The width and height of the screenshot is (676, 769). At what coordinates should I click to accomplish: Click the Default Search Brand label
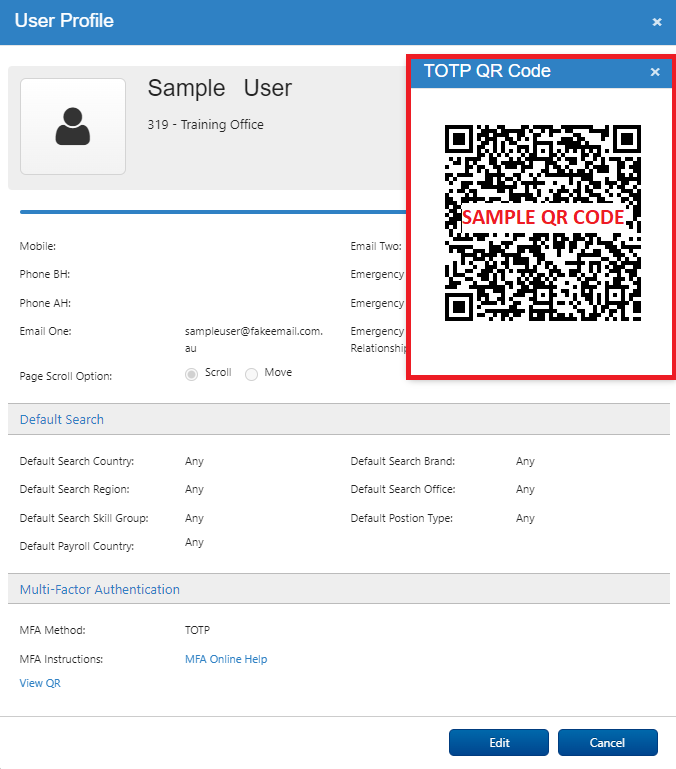[x=403, y=461]
